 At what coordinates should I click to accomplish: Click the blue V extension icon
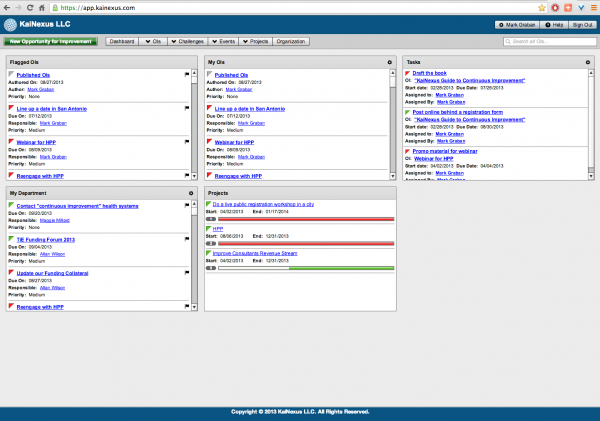click(581, 8)
